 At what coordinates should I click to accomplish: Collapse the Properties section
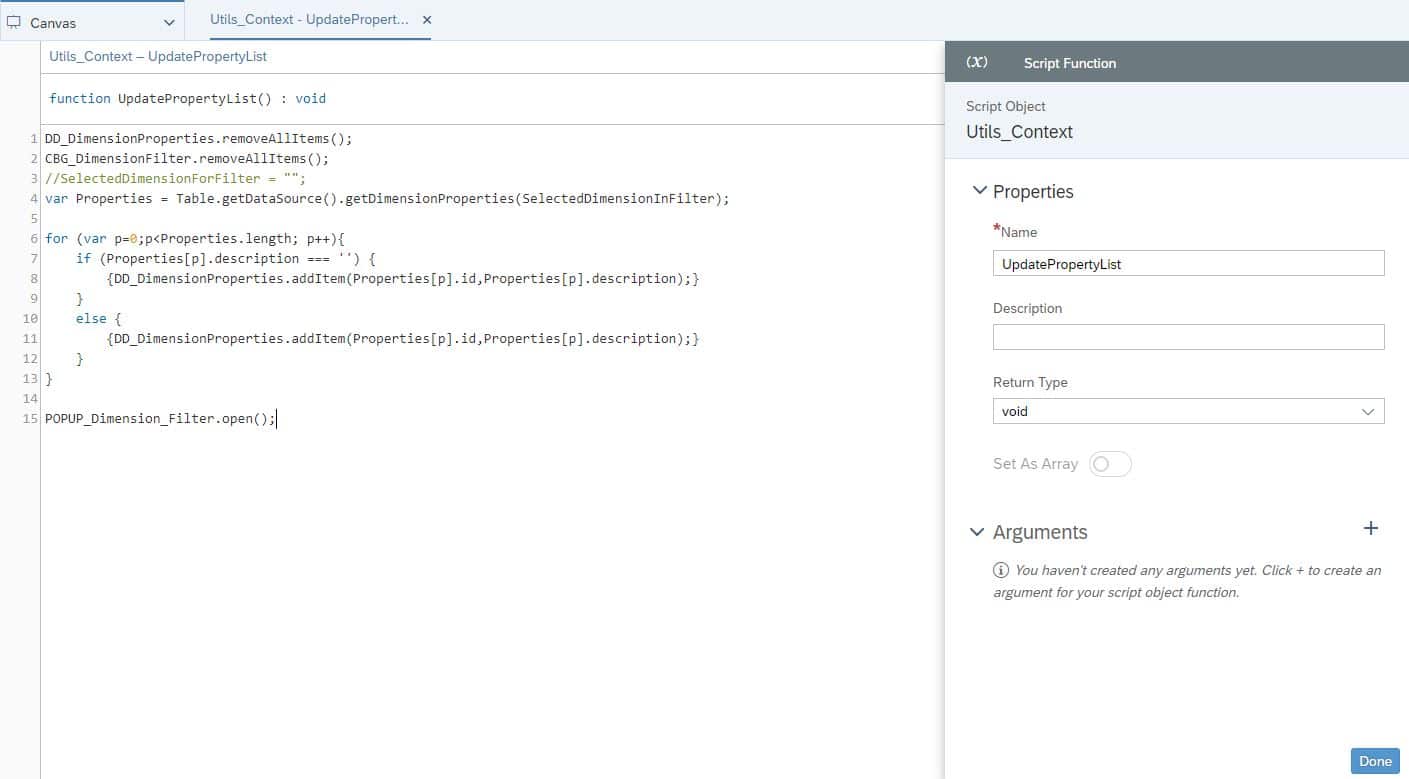pyautogui.click(x=977, y=190)
